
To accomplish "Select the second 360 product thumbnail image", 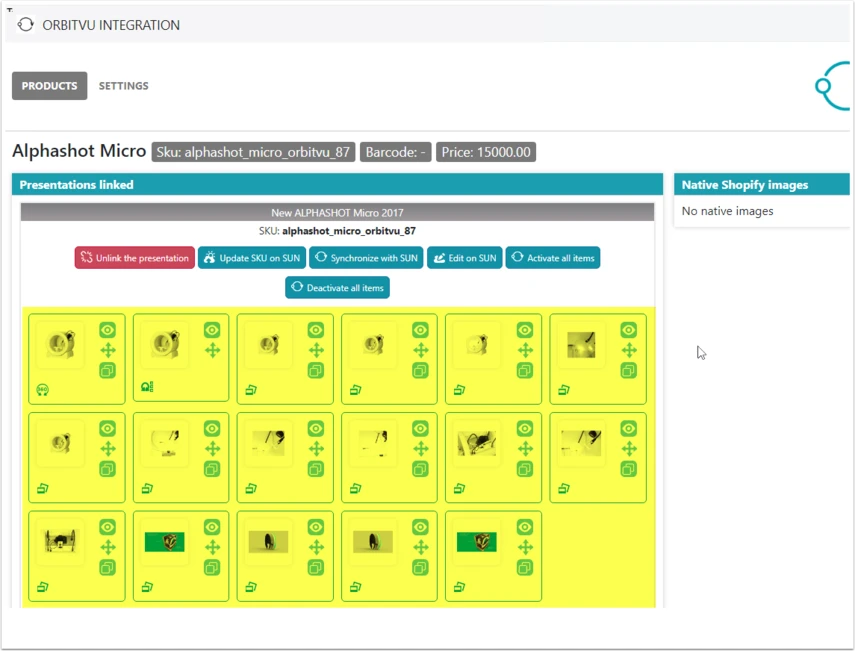I will 165,344.
